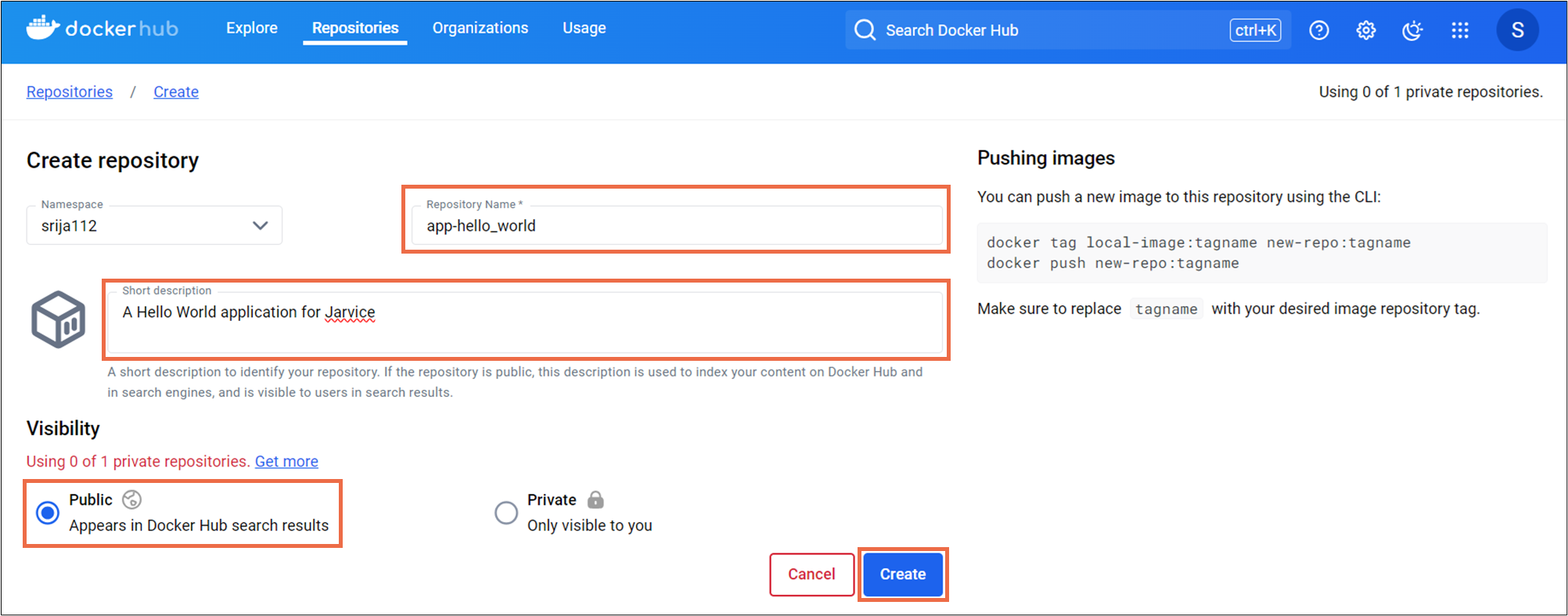Open the user avatar S menu
The width and height of the screenshot is (1568, 616).
1517,31
